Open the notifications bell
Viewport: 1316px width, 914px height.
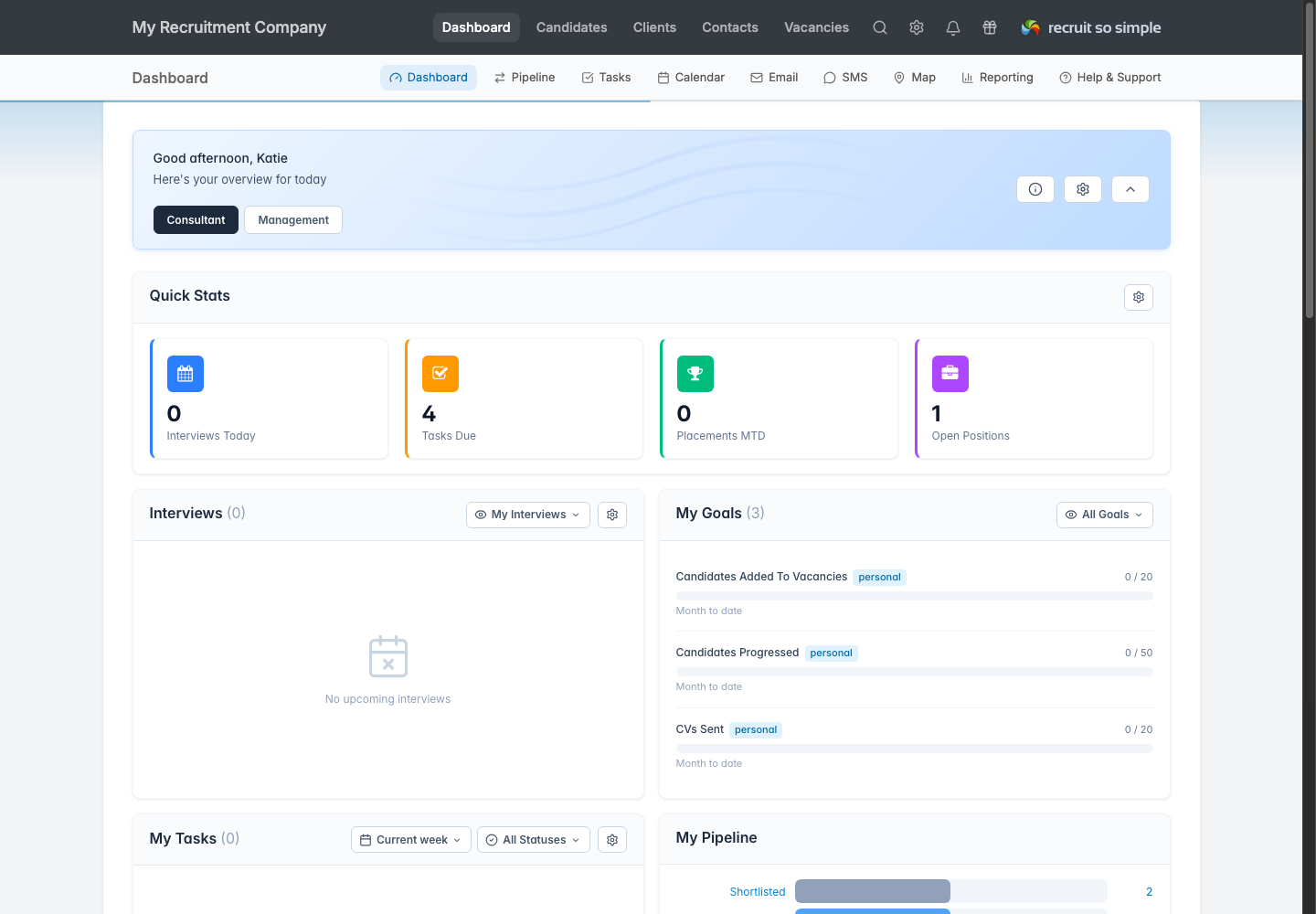point(953,27)
